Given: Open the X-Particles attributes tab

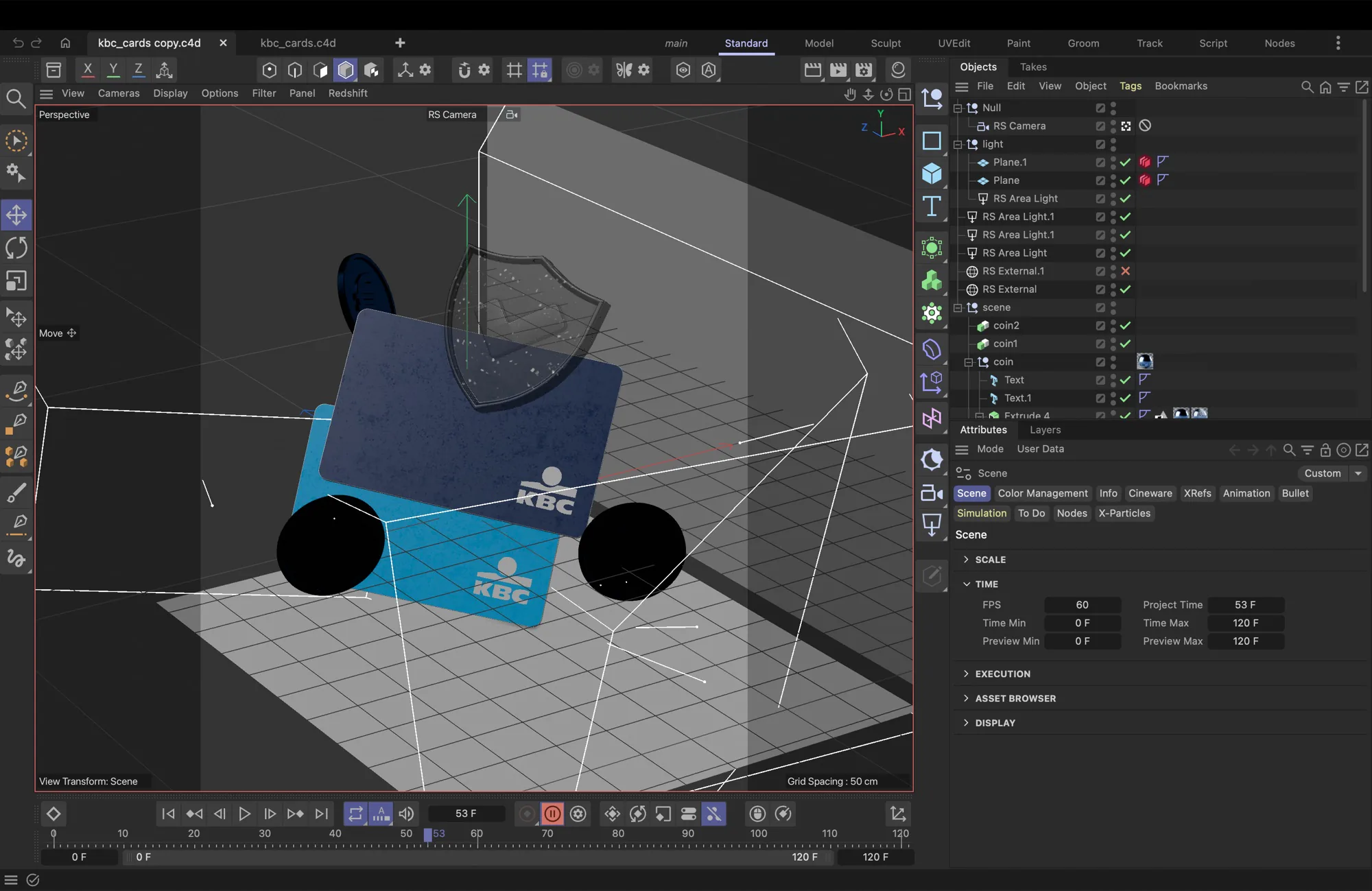Looking at the screenshot, I should click(x=1124, y=513).
